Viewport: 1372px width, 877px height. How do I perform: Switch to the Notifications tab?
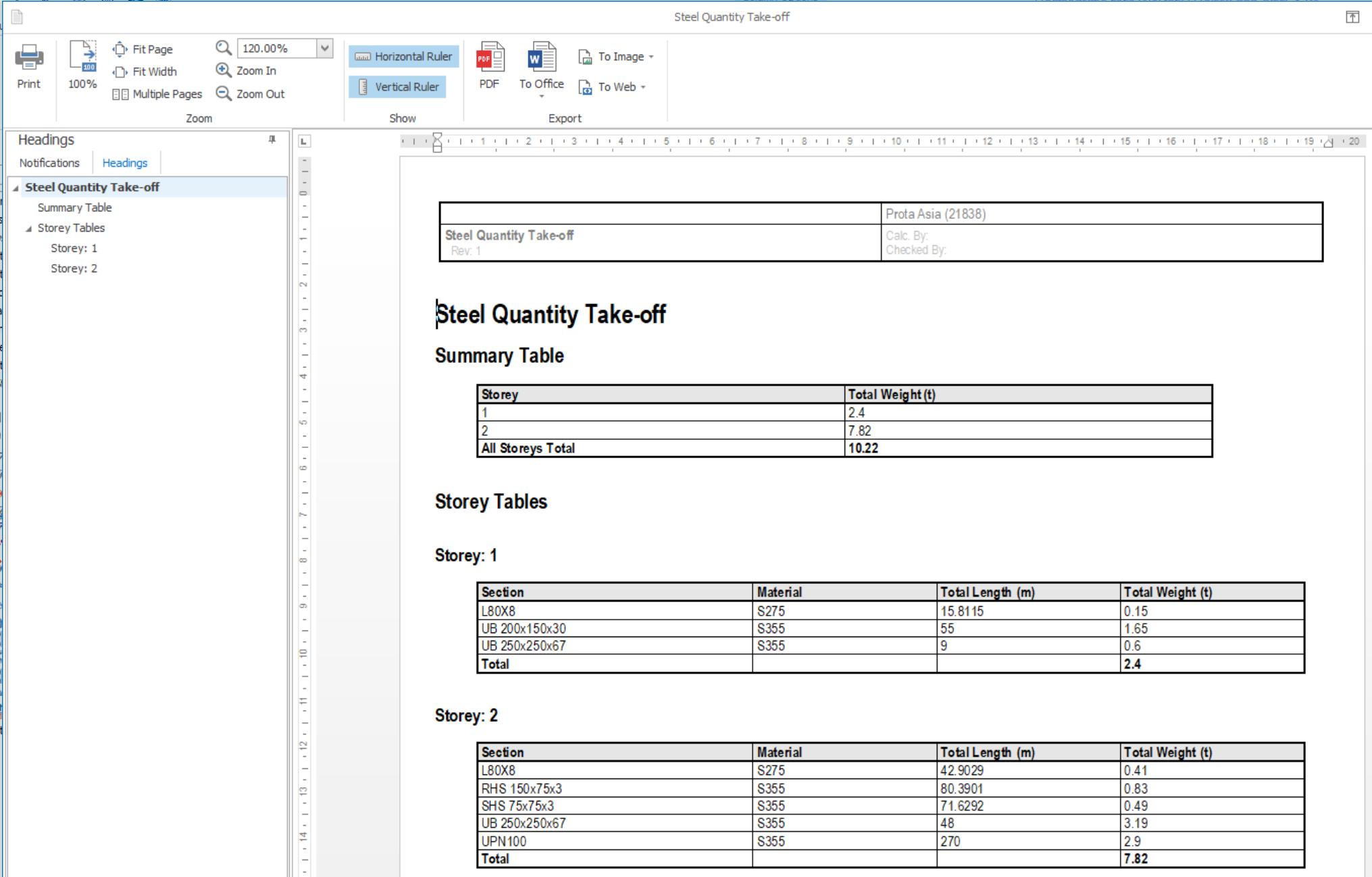[49, 163]
